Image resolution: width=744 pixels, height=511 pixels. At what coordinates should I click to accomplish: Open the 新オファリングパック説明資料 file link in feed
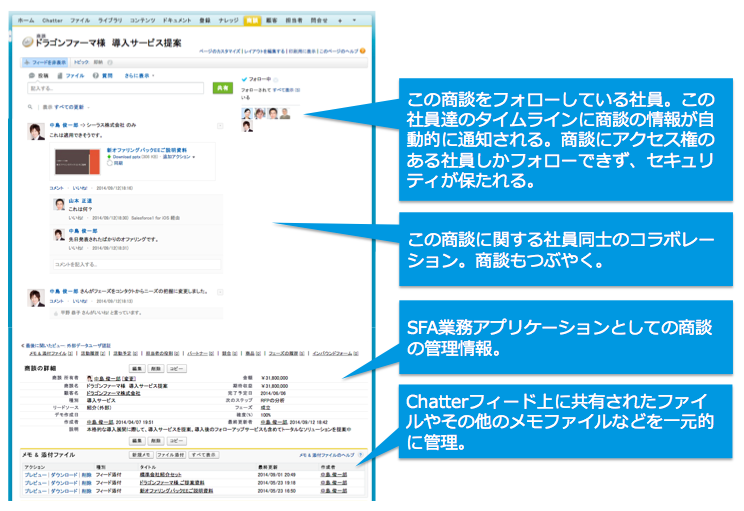[147, 150]
